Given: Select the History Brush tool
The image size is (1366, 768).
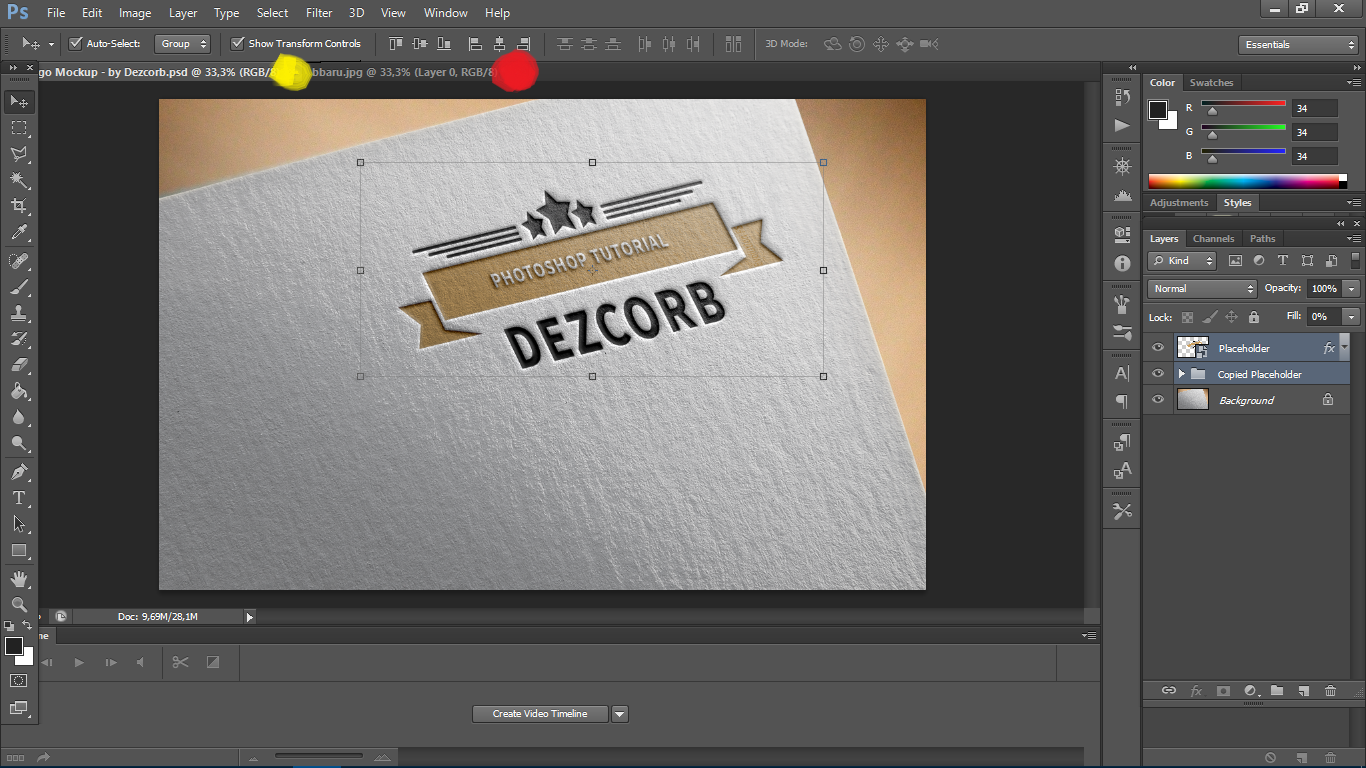Looking at the screenshot, I should (x=19, y=339).
